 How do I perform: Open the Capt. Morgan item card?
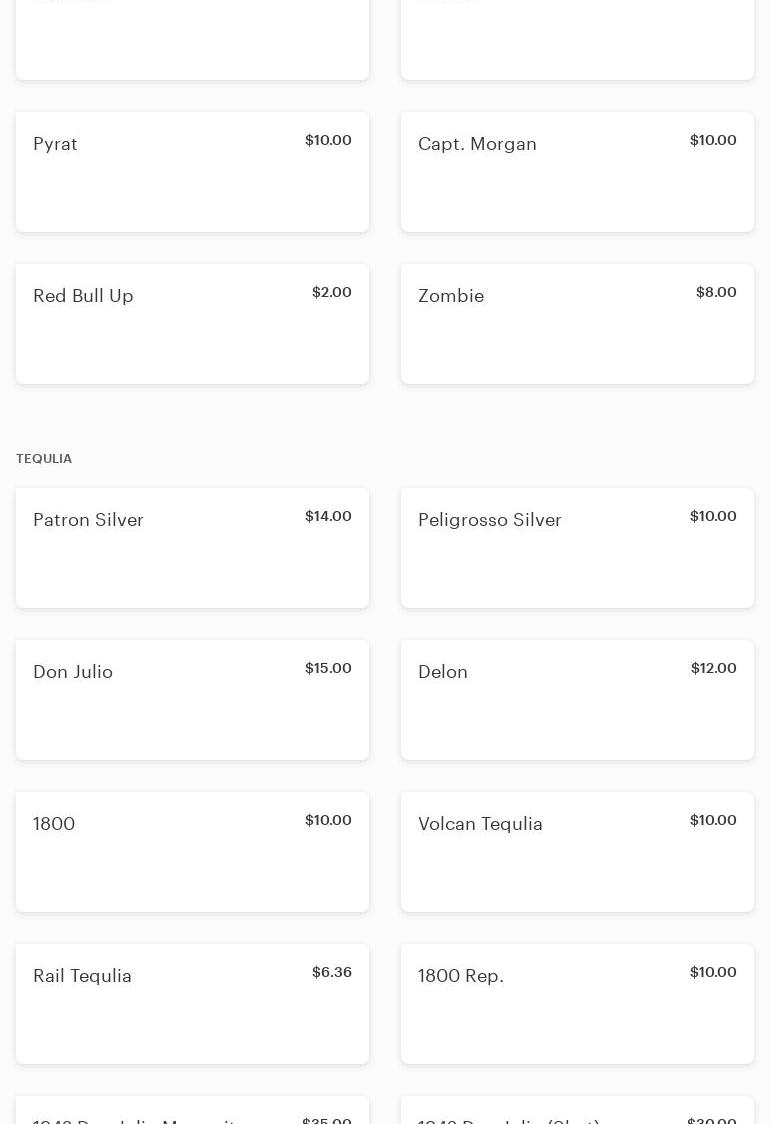[577, 172]
